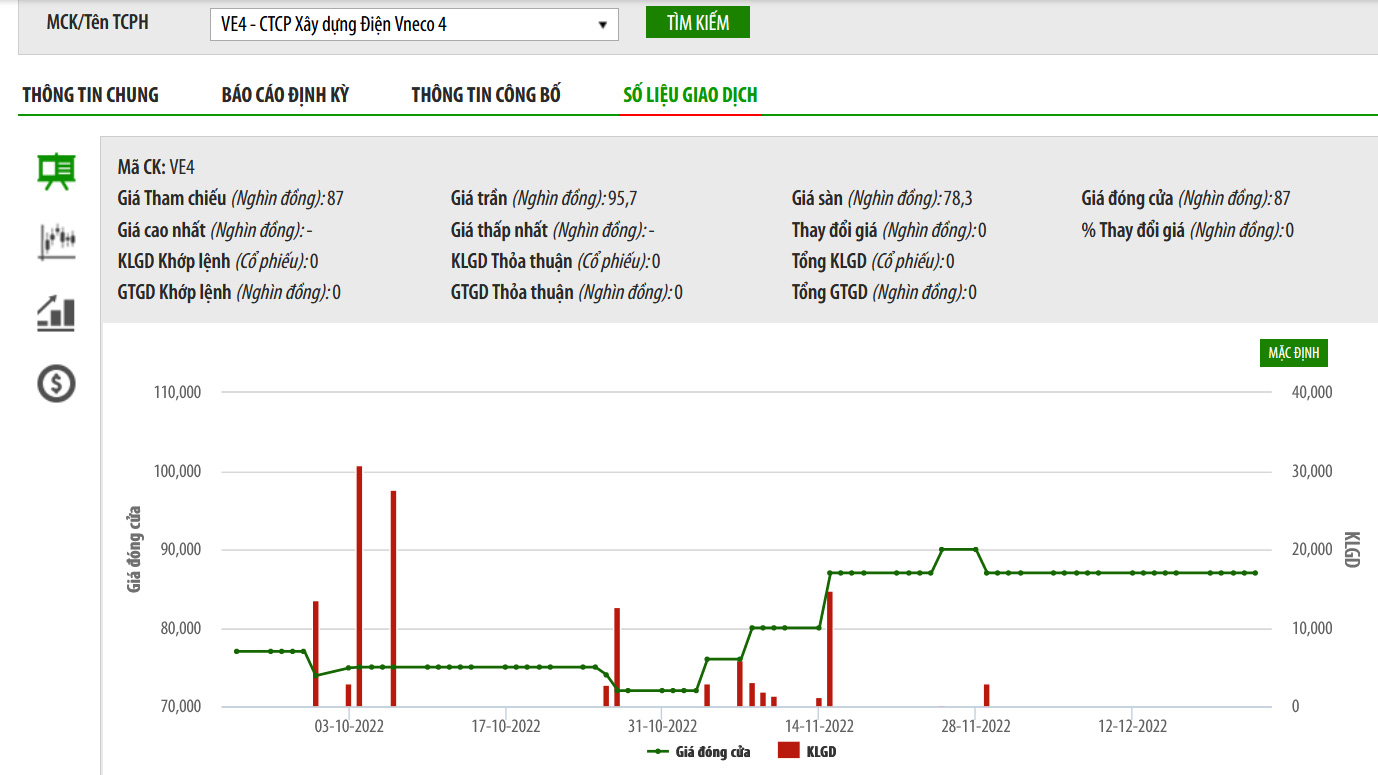
Task: Open the dollar coin sidebar icon
Action: click(56, 383)
